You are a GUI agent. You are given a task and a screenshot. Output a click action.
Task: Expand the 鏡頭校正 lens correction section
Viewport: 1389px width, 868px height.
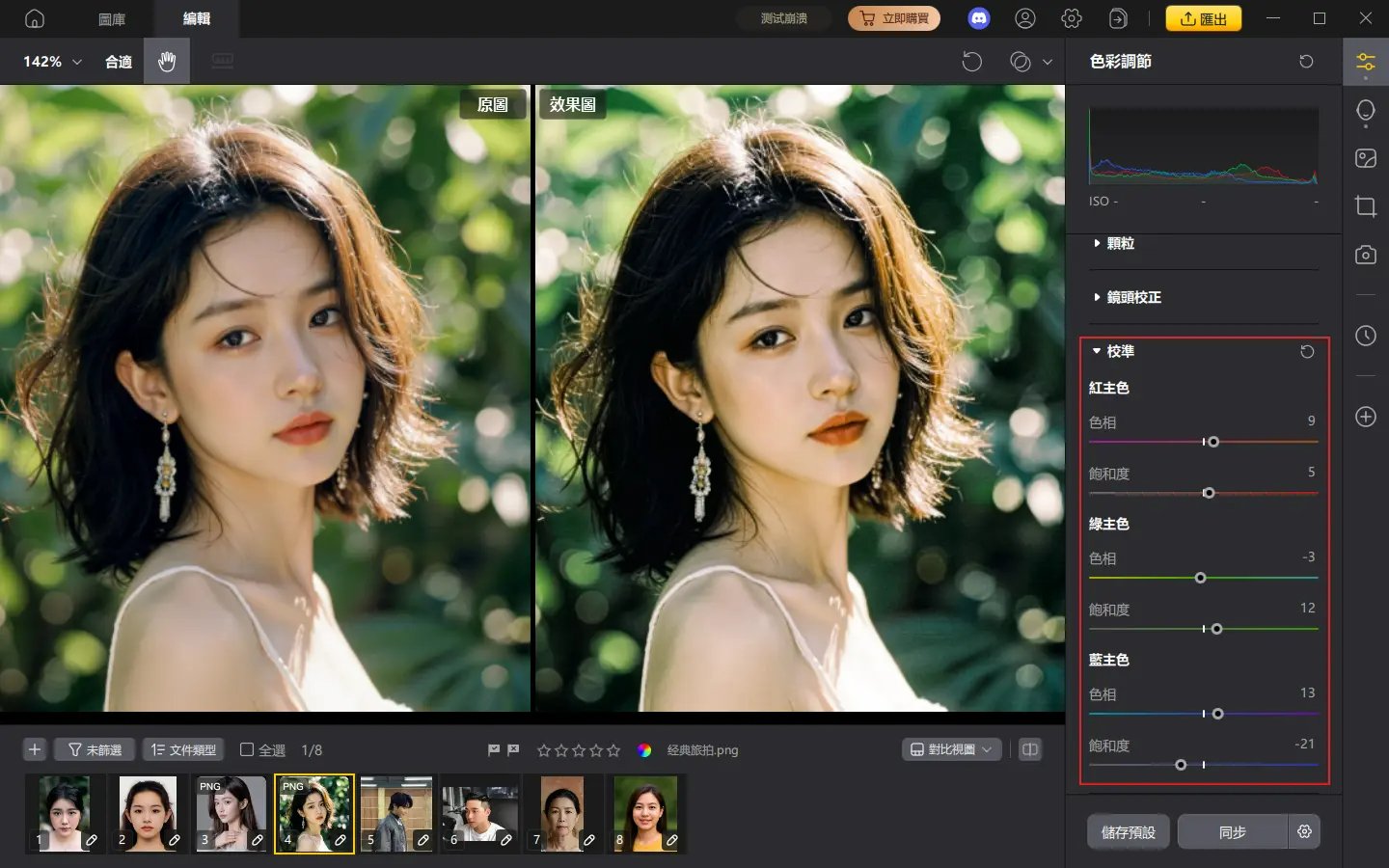1132,298
